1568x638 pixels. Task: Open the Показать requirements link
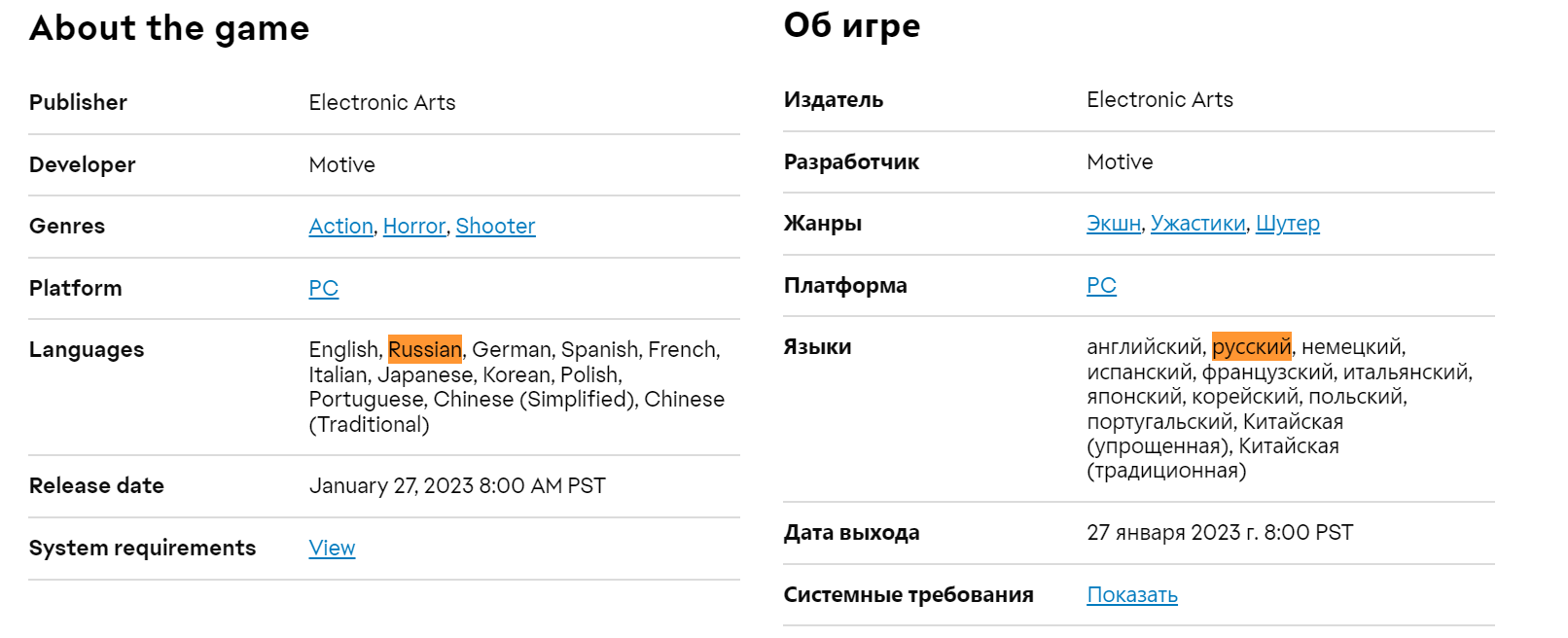pos(1131,595)
